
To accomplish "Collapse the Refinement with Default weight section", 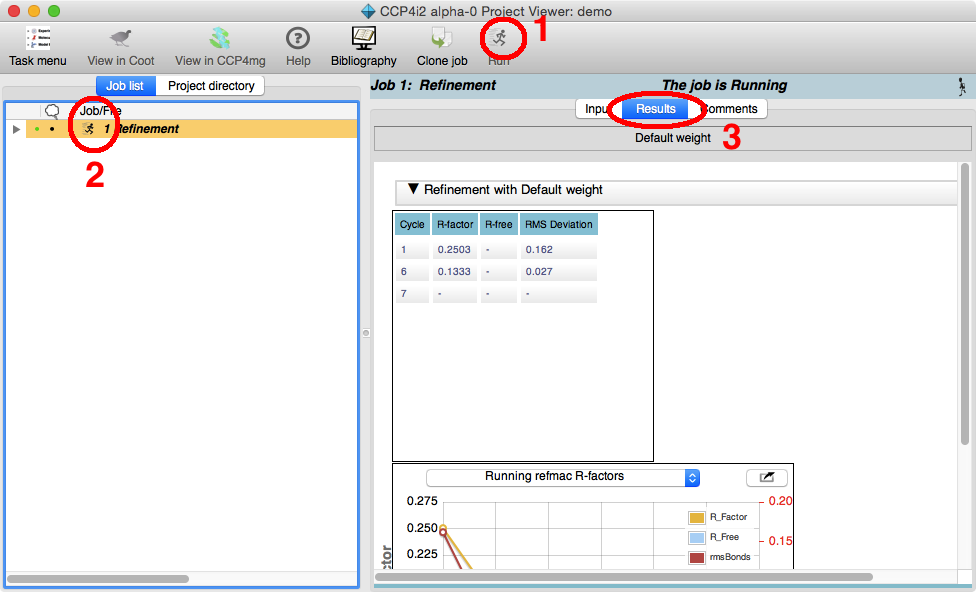I will (413, 189).
